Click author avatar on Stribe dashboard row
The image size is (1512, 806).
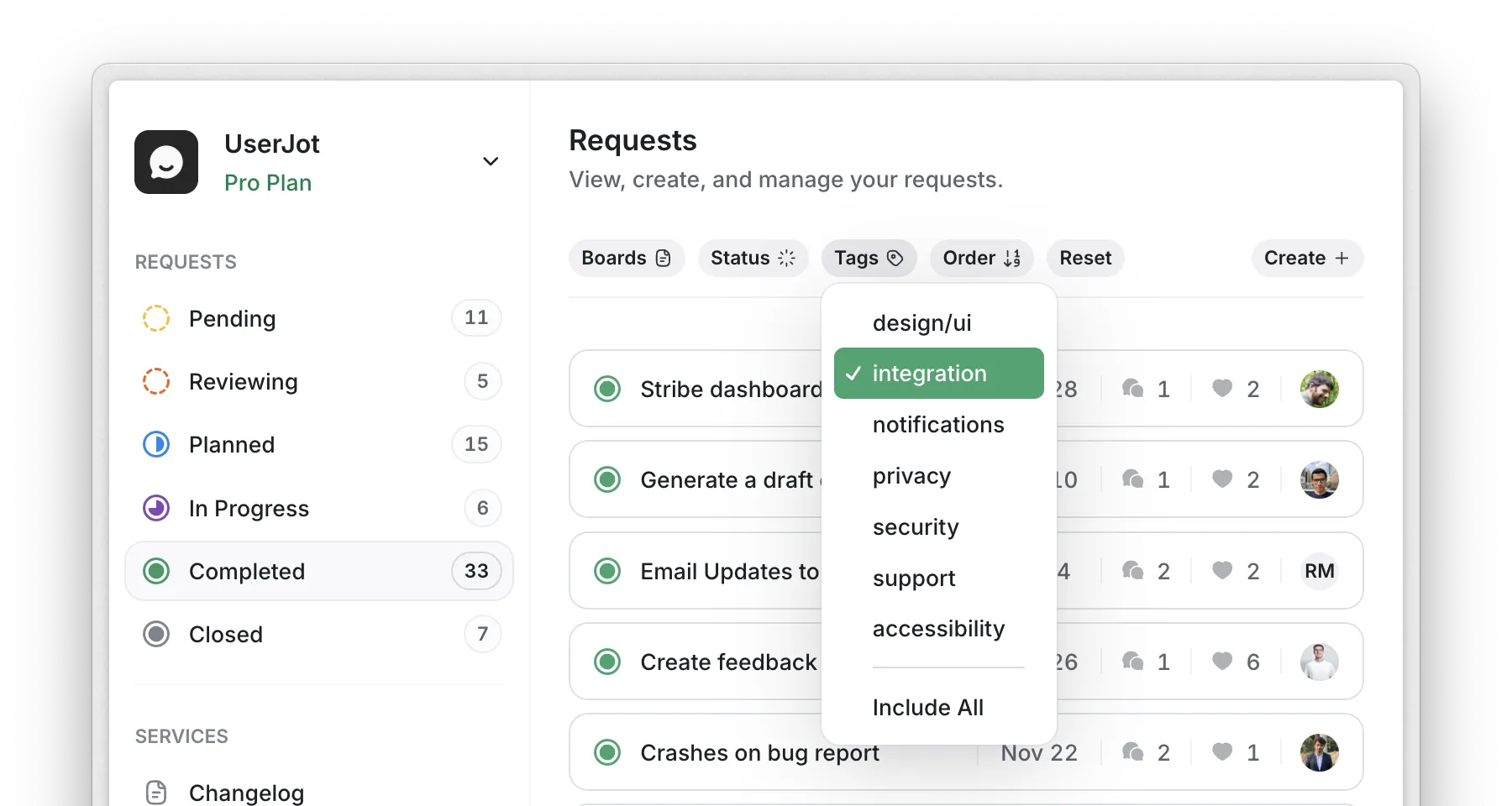point(1320,389)
